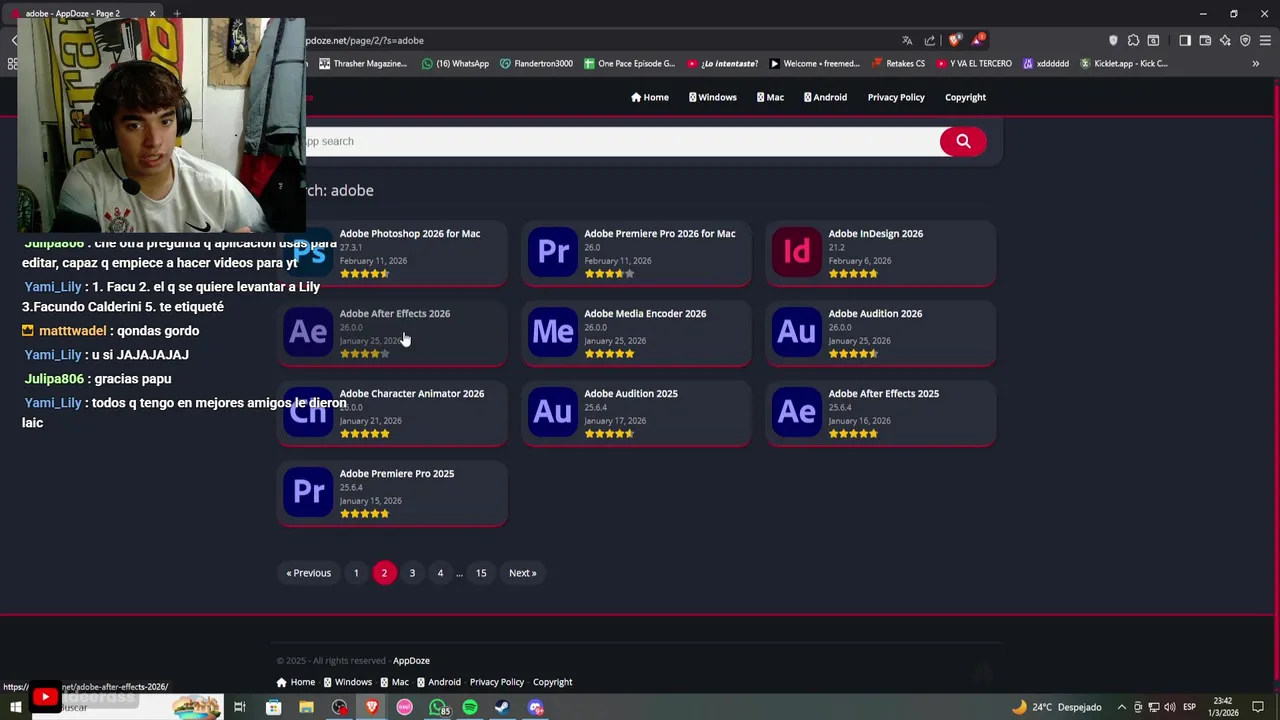Open Spotify from the taskbar
Screen dimensions: 1280x720
tap(470, 707)
